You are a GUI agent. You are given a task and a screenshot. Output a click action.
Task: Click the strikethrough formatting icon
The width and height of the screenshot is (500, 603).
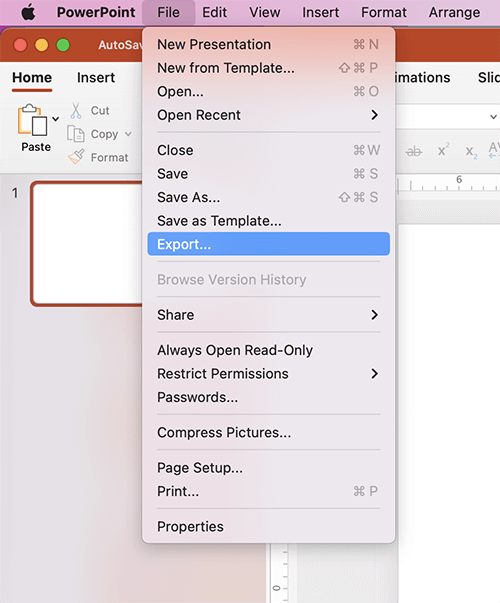coord(414,152)
